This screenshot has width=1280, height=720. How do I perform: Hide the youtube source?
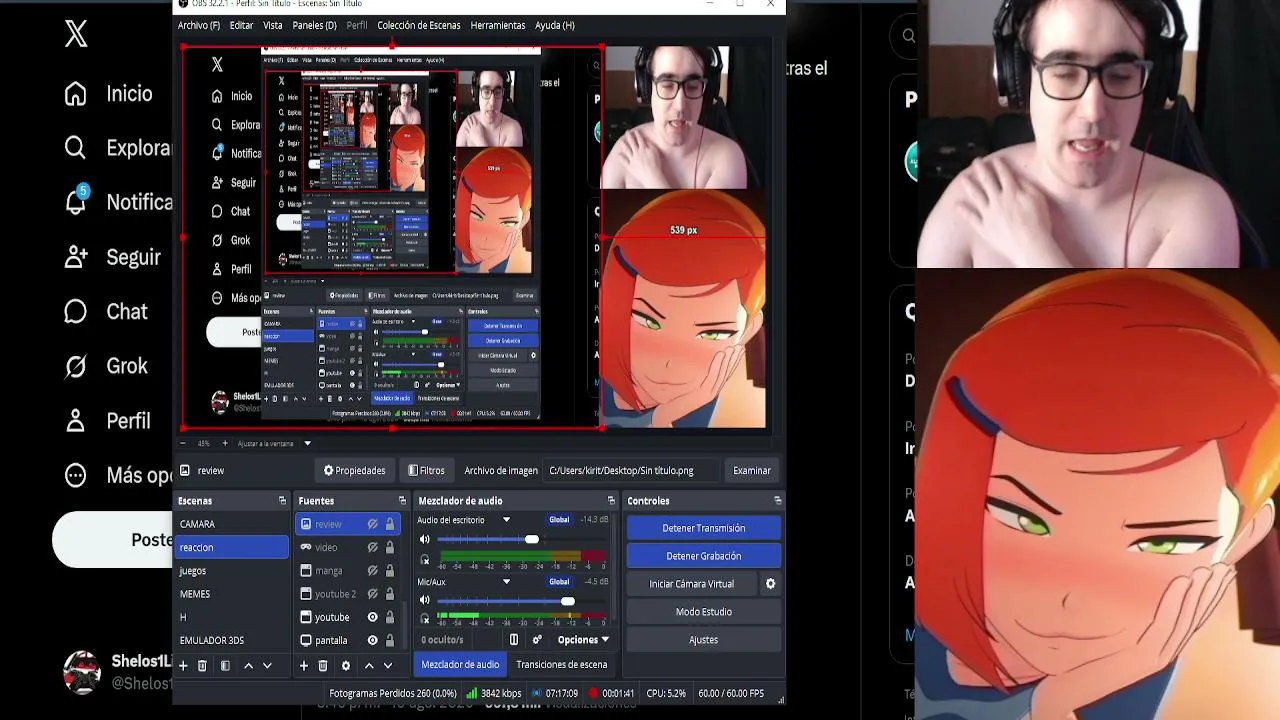[x=372, y=617]
